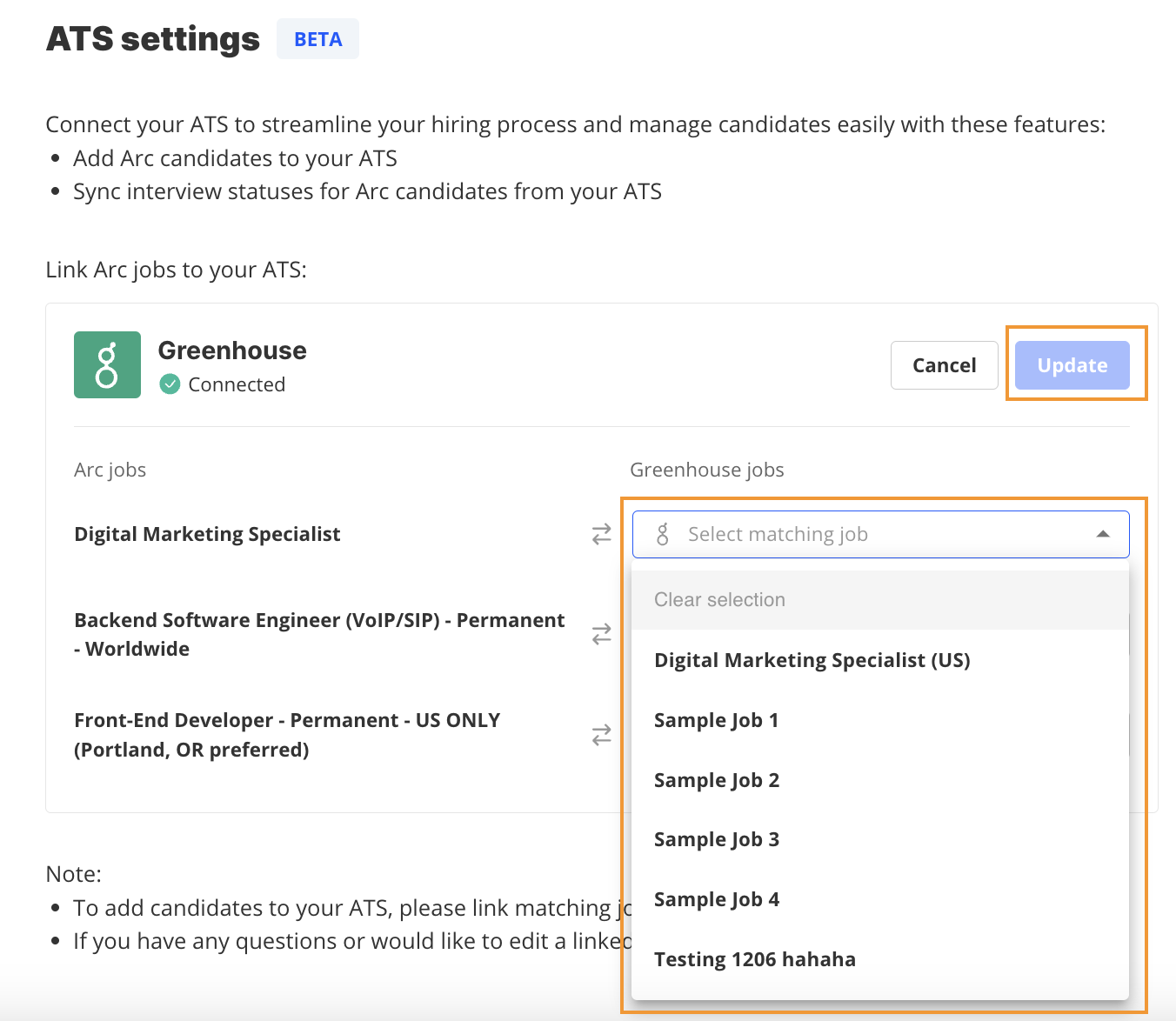Open the Select matching job combo box
The image size is (1176, 1021).
(x=880, y=534)
